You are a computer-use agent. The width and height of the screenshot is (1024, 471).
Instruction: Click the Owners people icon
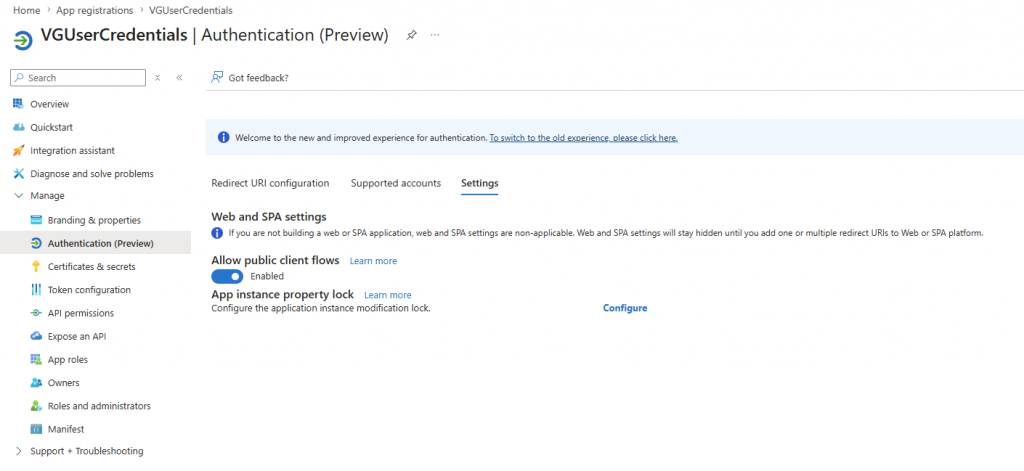point(37,383)
